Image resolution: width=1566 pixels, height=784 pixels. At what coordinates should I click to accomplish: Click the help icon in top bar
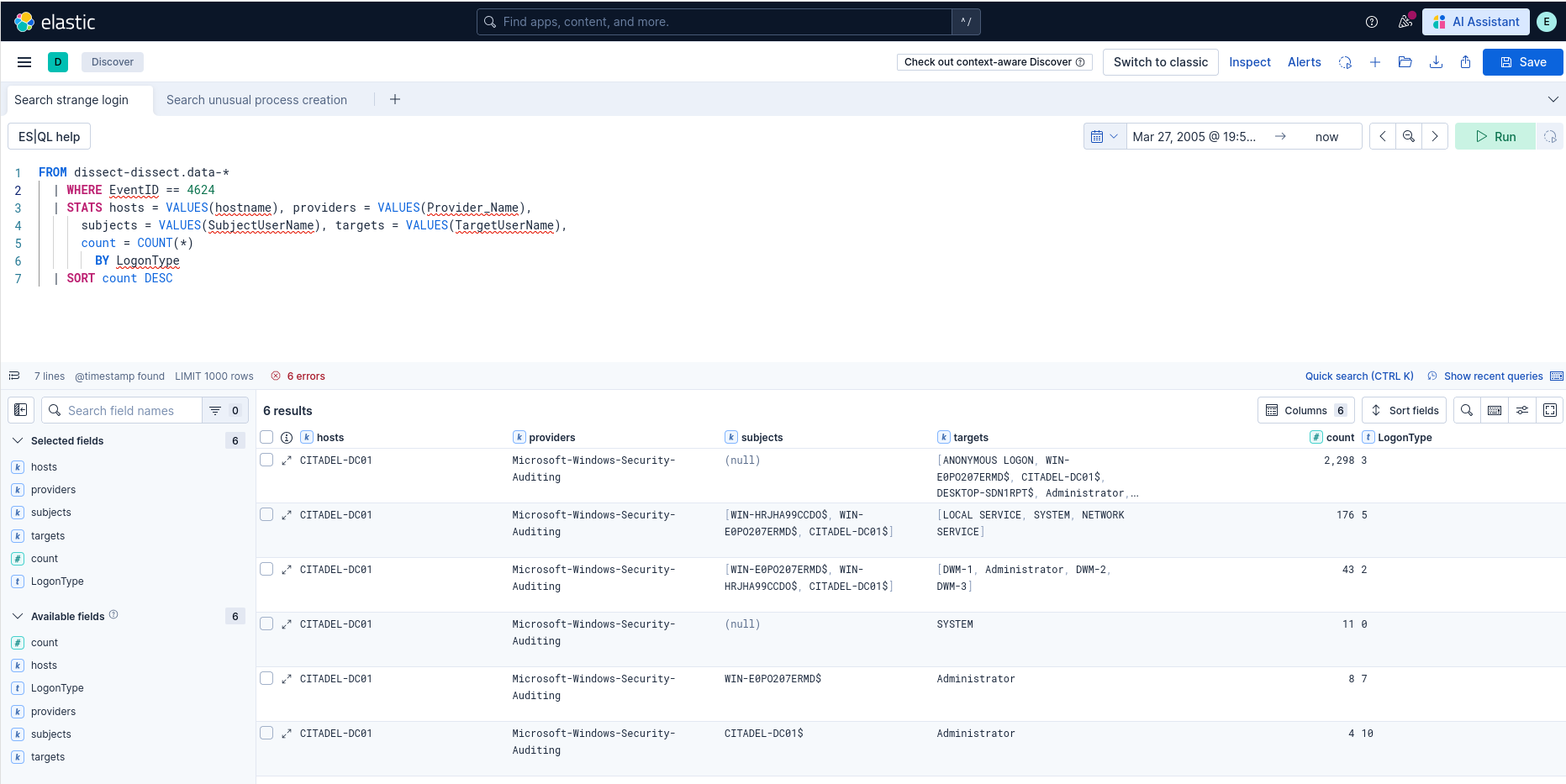coord(1372,22)
